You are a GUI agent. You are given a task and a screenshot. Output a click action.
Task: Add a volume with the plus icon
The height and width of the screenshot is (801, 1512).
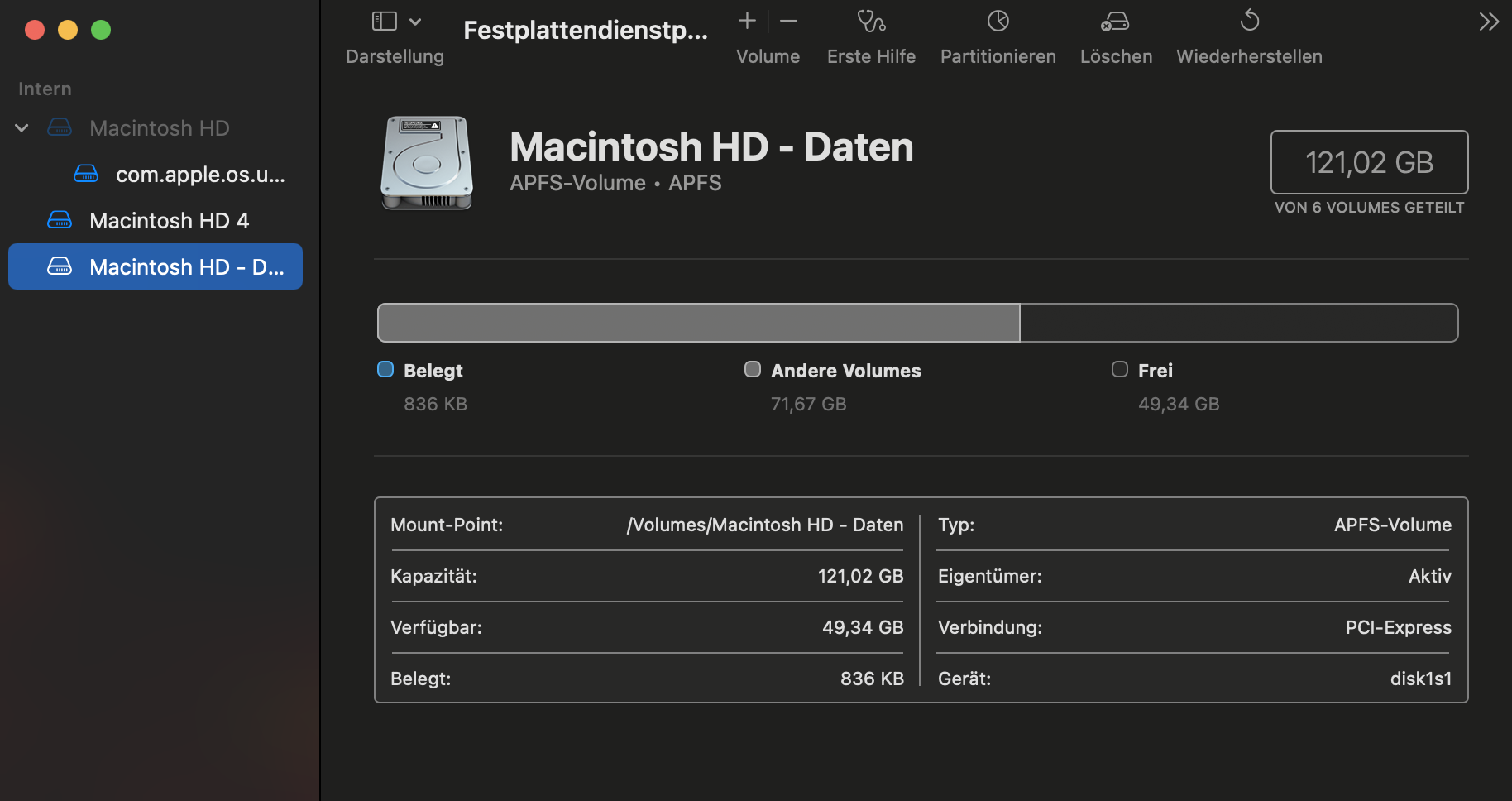point(747,21)
